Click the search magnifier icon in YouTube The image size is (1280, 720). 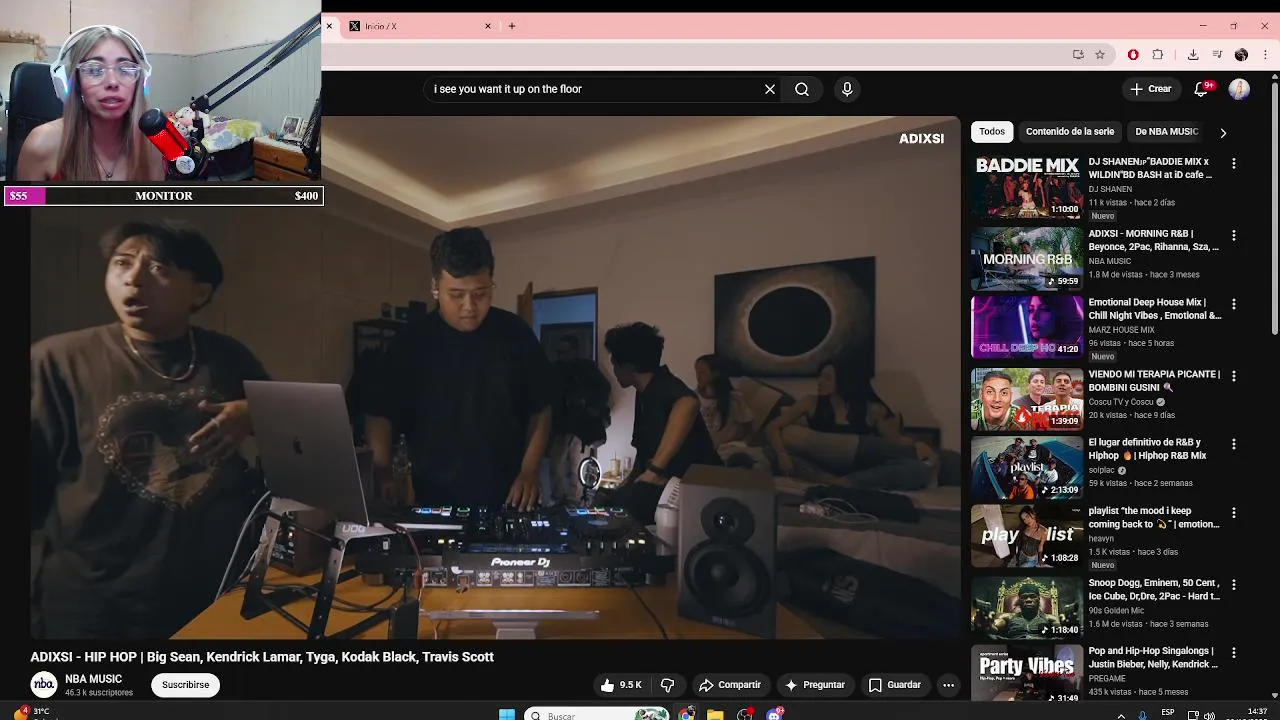(802, 89)
